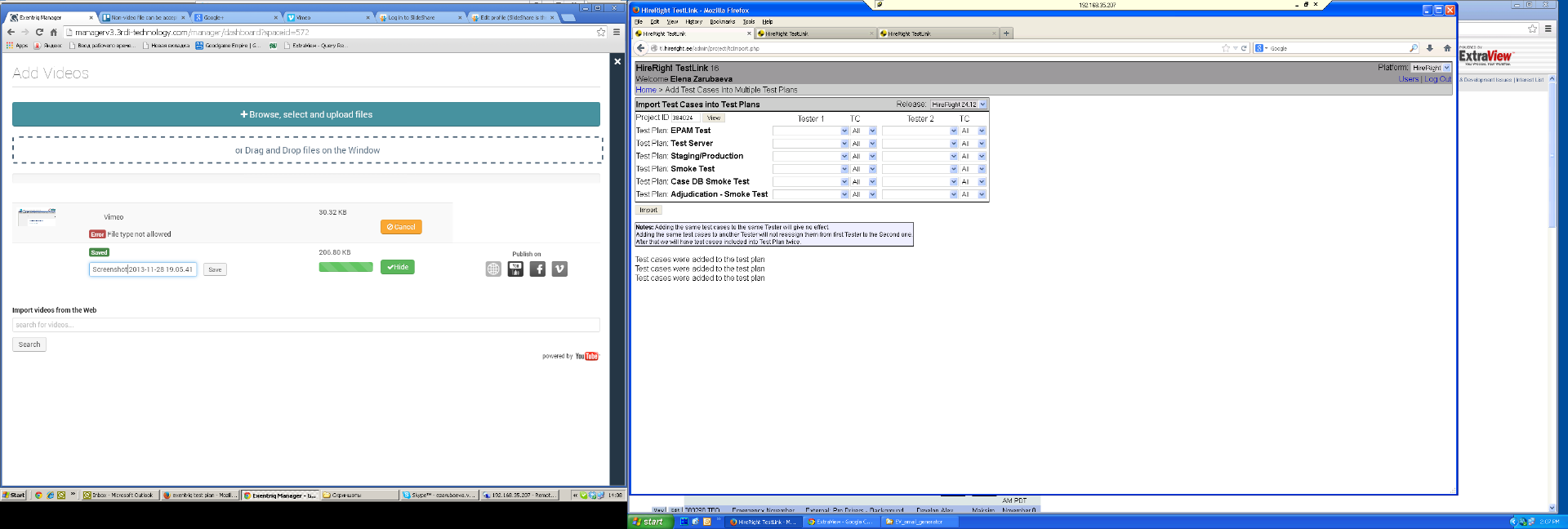Click the globe web publish icon
The height and width of the screenshot is (529, 1568).
493,269
